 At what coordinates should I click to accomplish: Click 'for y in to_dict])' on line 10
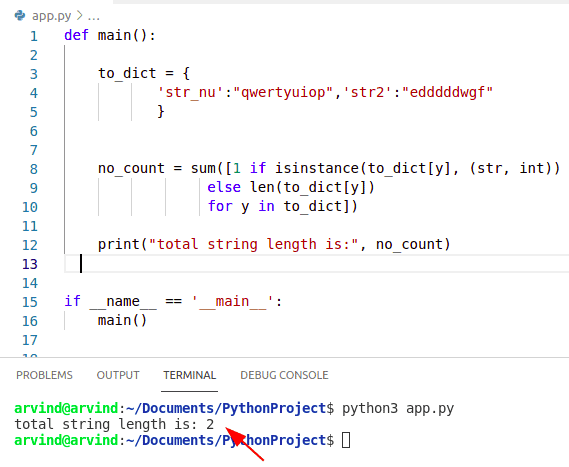[x=282, y=206]
